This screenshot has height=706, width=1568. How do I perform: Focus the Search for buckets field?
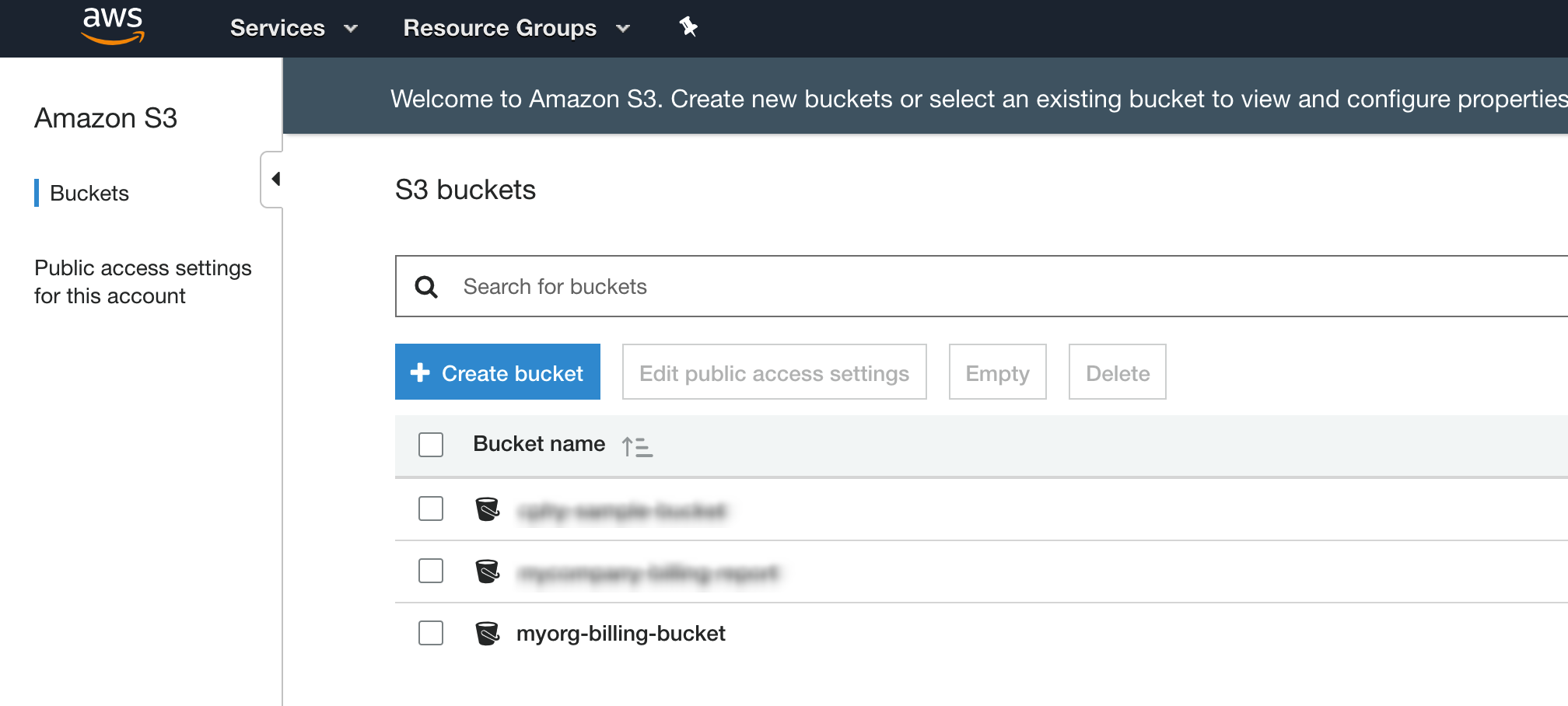click(x=933, y=287)
